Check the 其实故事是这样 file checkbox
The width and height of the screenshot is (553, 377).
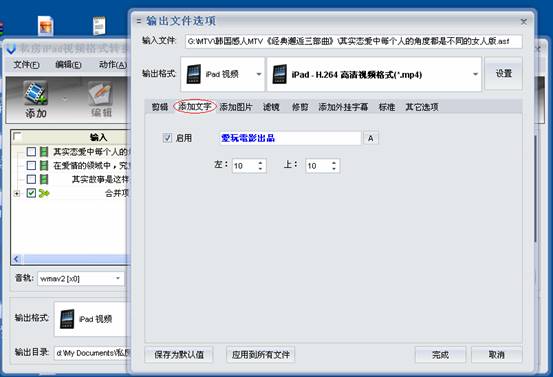click(31, 179)
